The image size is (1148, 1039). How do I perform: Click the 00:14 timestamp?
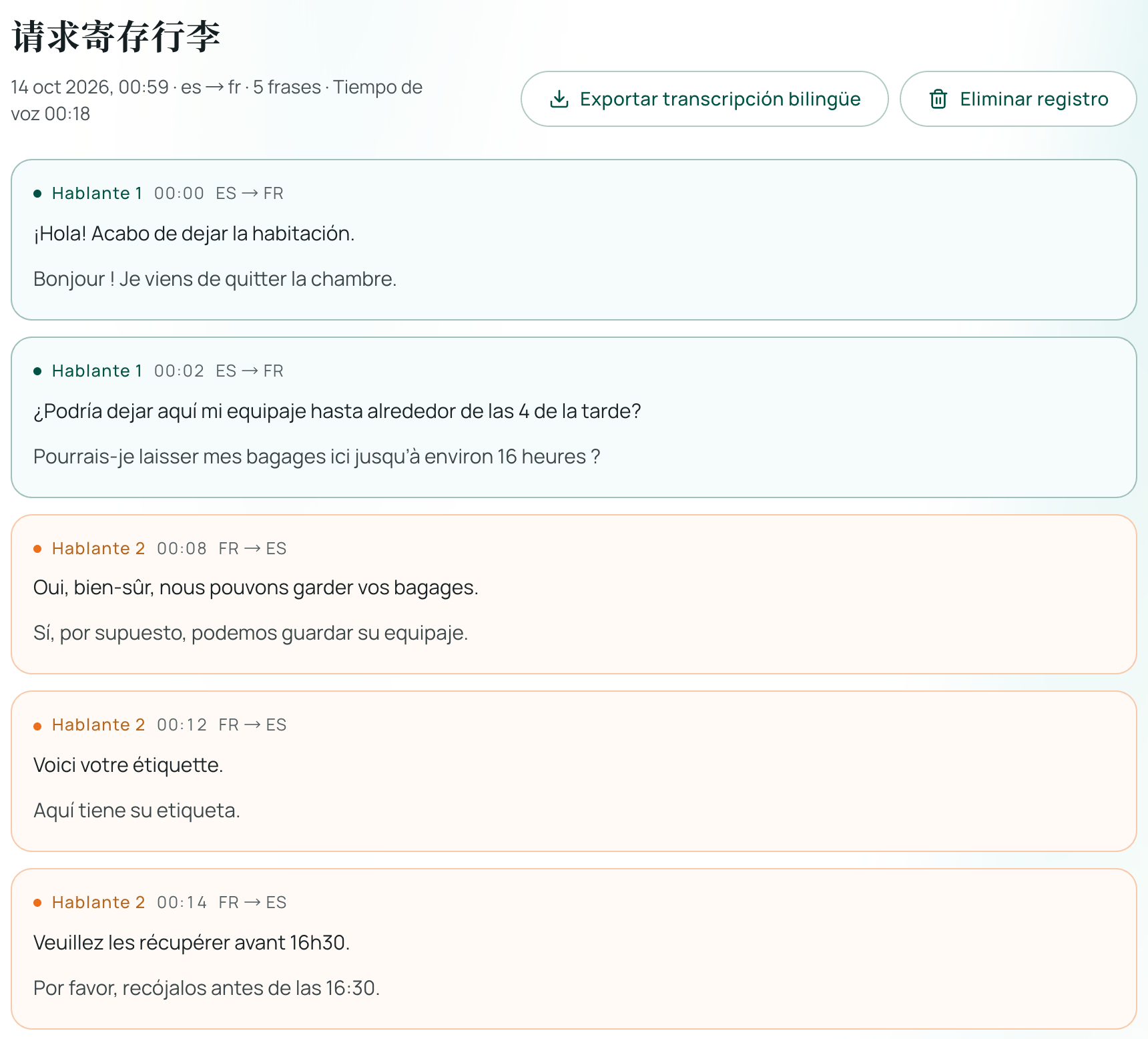pyautogui.click(x=182, y=903)
